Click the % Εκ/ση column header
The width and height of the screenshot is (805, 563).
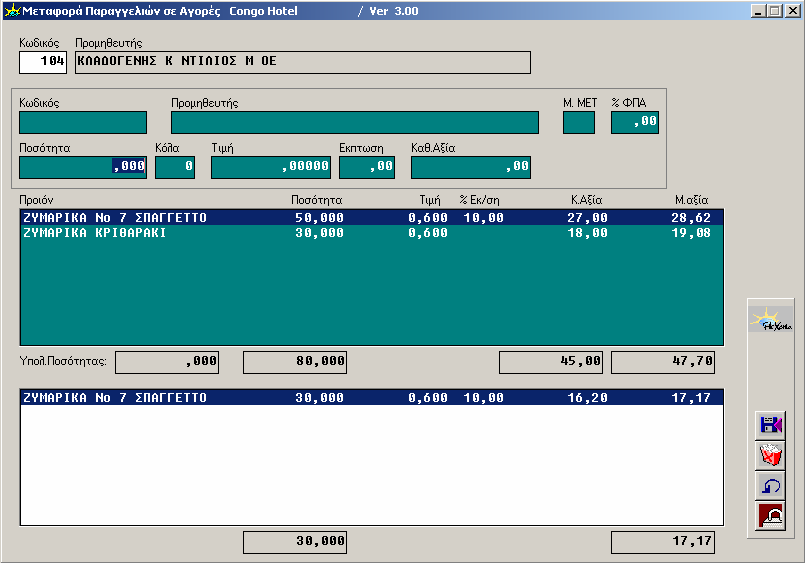[480, 200]
